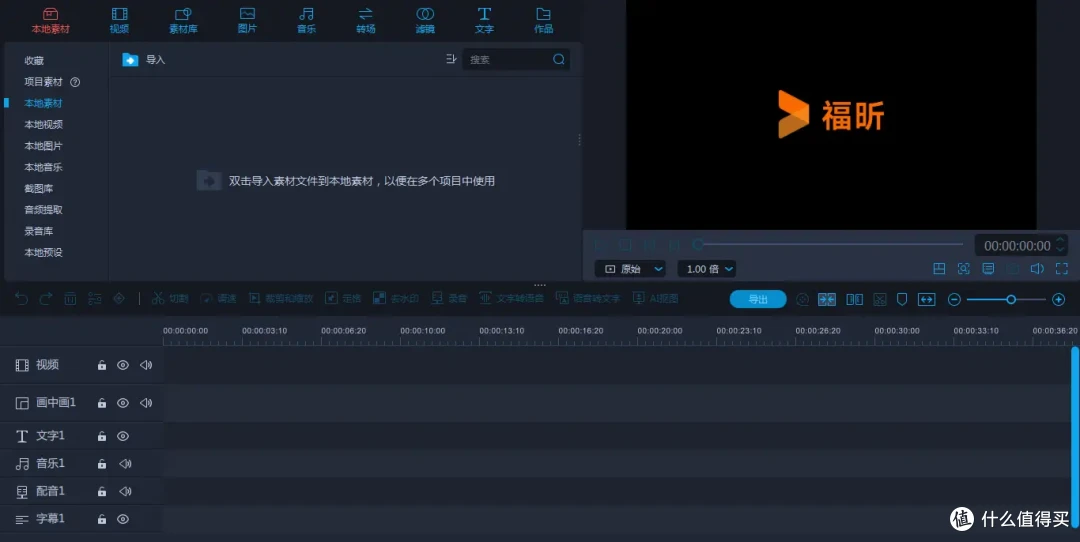Image resolution: width=1080 pixels, height=542 pixels.
Task: Click the help icon beside 项目素材
Action: tap(75, 82)
